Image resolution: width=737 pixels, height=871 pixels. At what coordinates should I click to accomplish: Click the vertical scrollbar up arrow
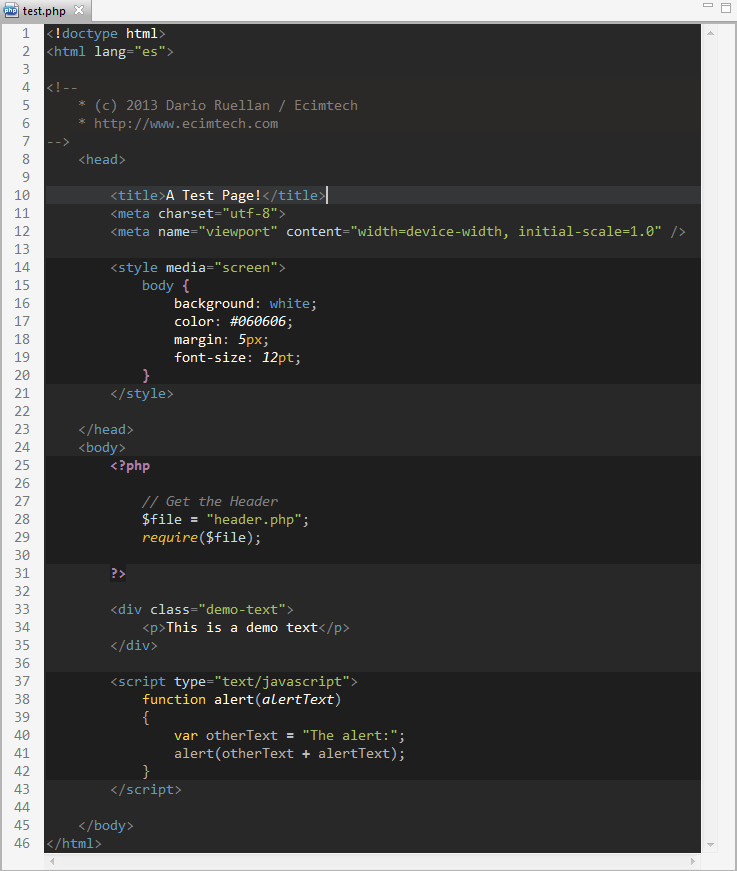710,33
